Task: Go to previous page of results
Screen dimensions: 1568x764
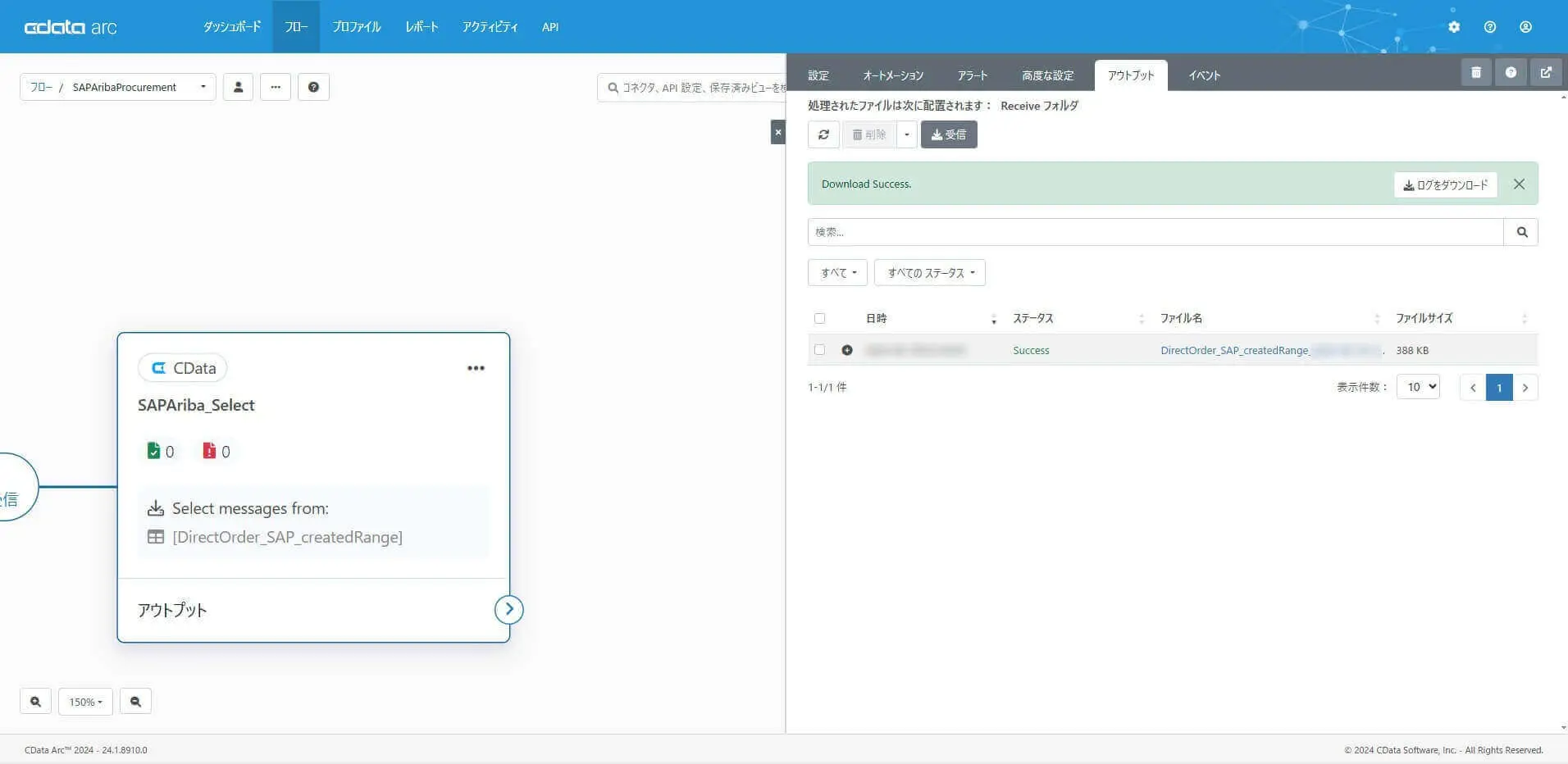Action: 1473,388
